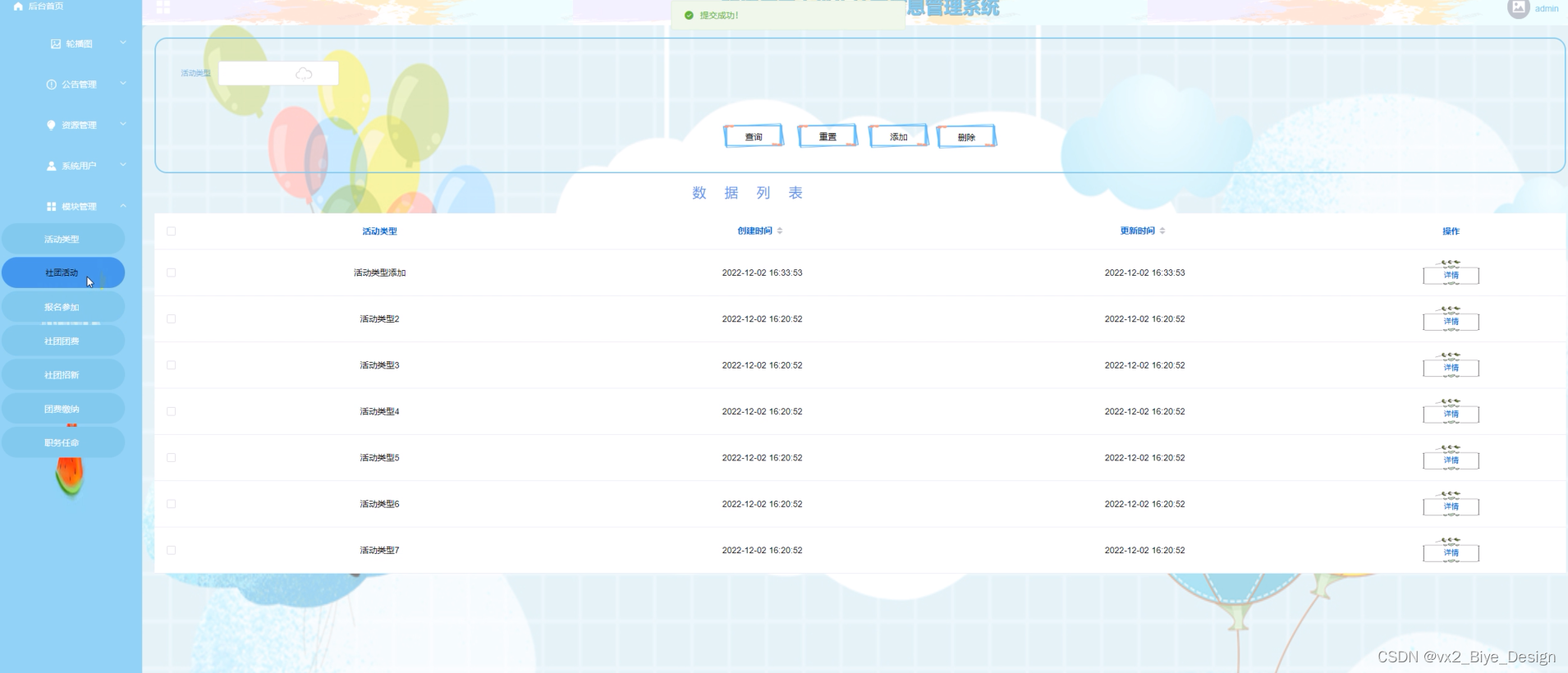This screenshot has height=673, width=1568.
Task: Click update time in 活动类型添加 row
Action: point(1144,272)
